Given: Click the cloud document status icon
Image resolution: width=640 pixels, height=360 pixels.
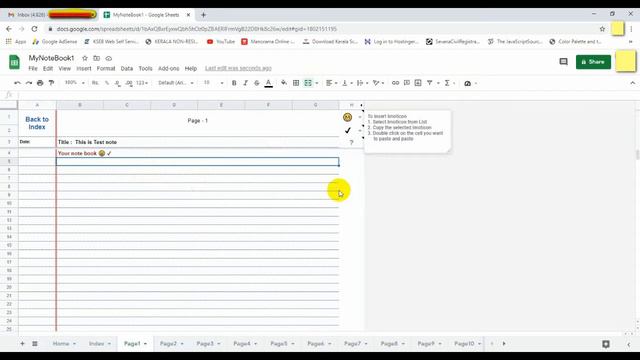Looking at the screenshot, I should [x=109, y=58].
